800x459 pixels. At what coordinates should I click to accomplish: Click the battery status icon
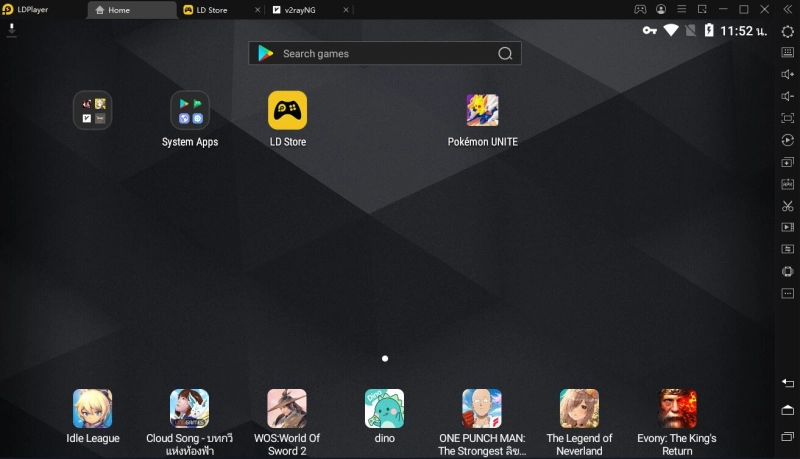[709, 30]
